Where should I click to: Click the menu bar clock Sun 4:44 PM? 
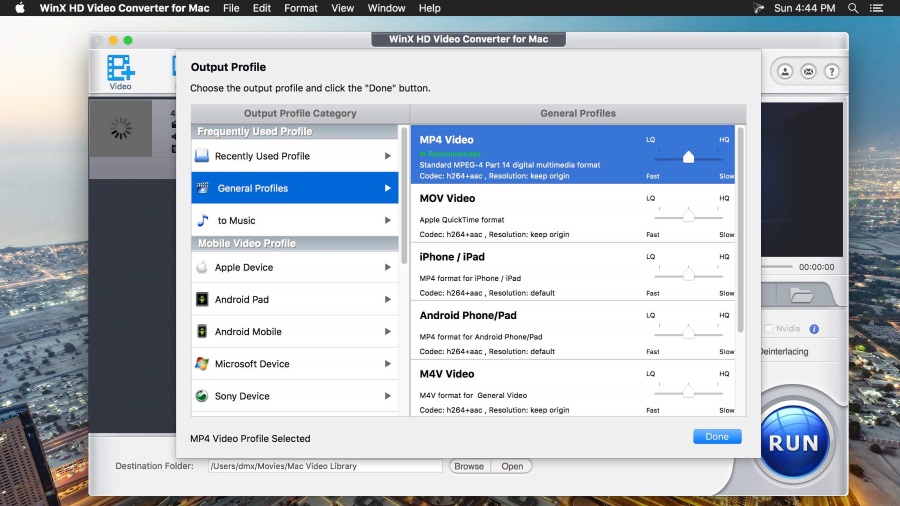pos(804,8)
